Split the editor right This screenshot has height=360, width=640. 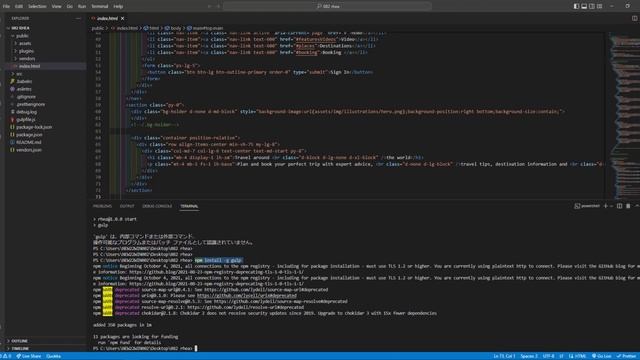(x=634, y=18)
